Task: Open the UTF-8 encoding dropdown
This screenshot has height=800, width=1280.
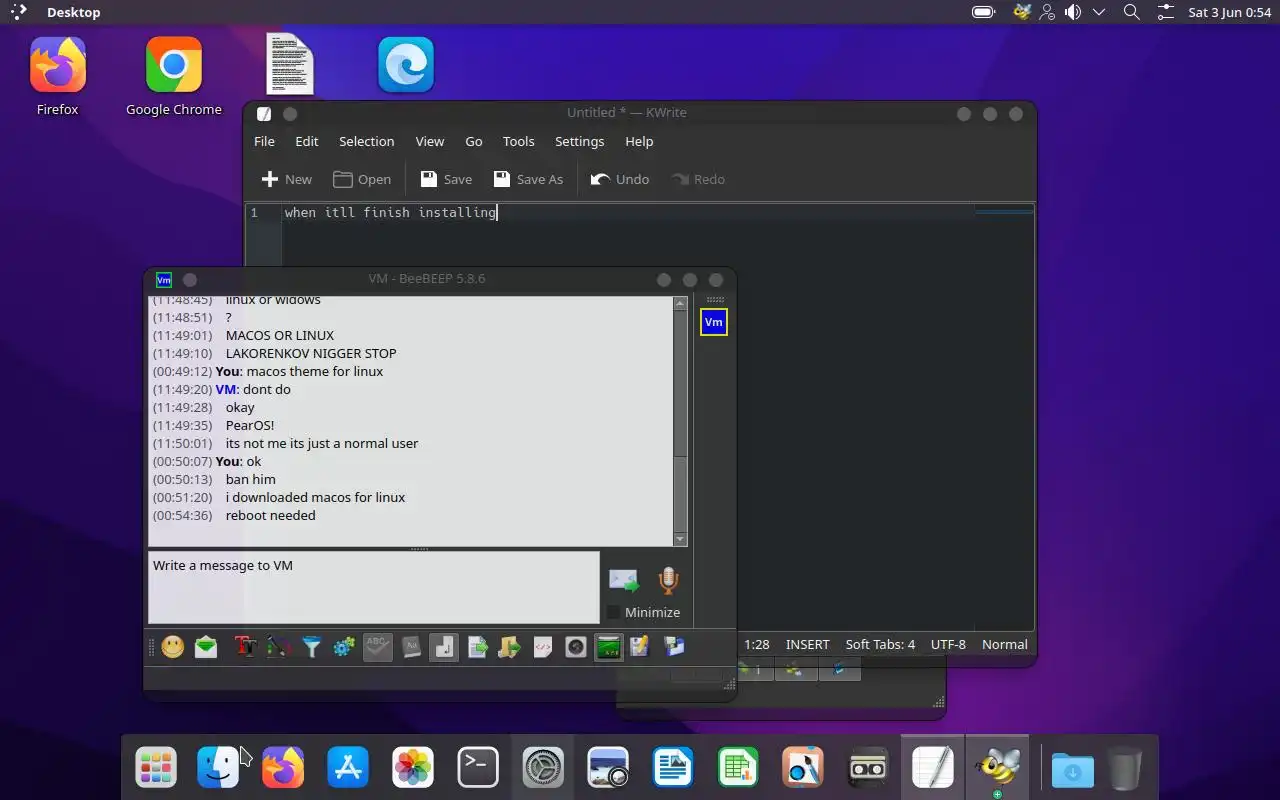Action: (948, 644)
